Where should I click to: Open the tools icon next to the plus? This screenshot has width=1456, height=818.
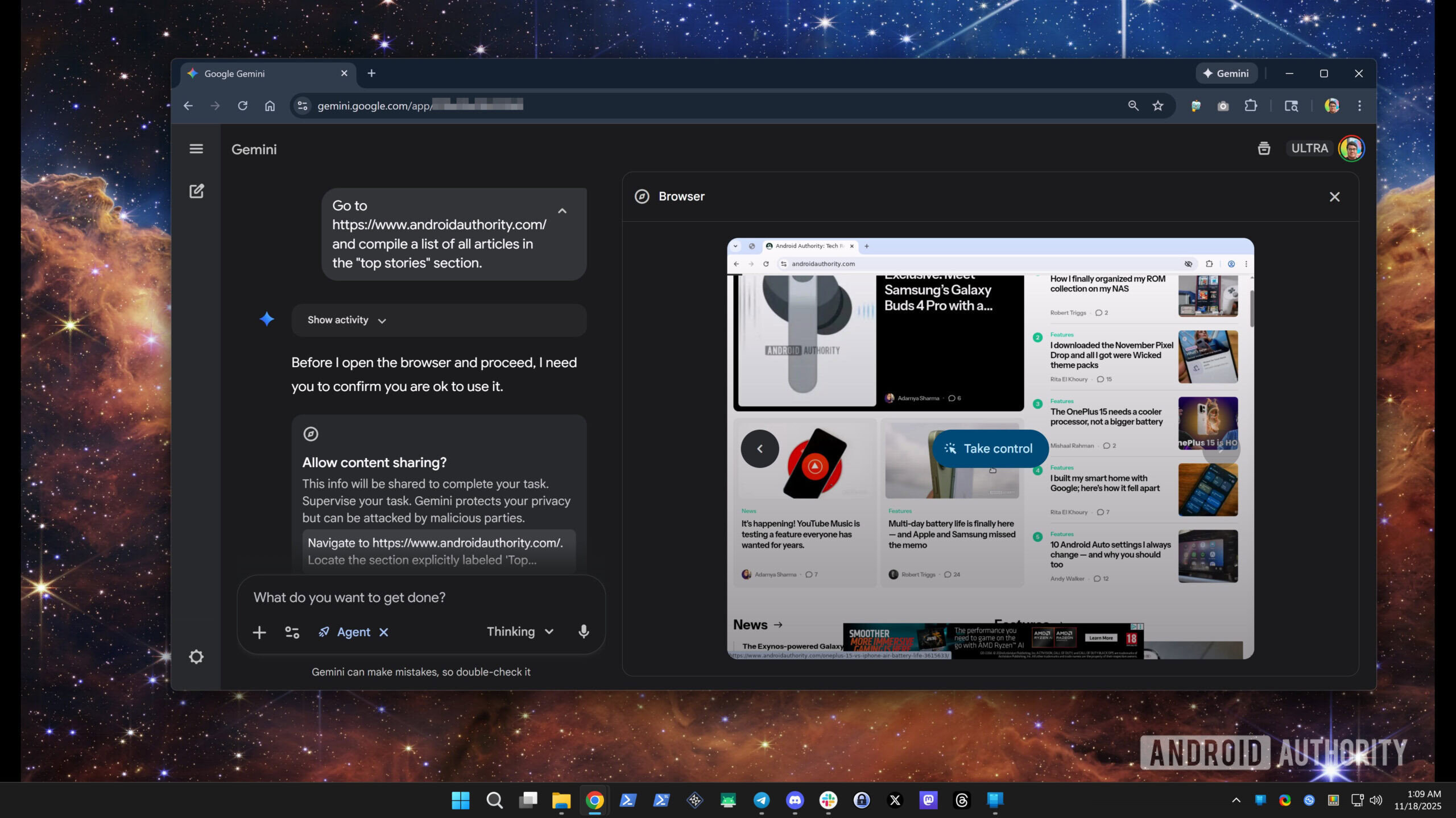pyautogui.click(x=292, y=632)
